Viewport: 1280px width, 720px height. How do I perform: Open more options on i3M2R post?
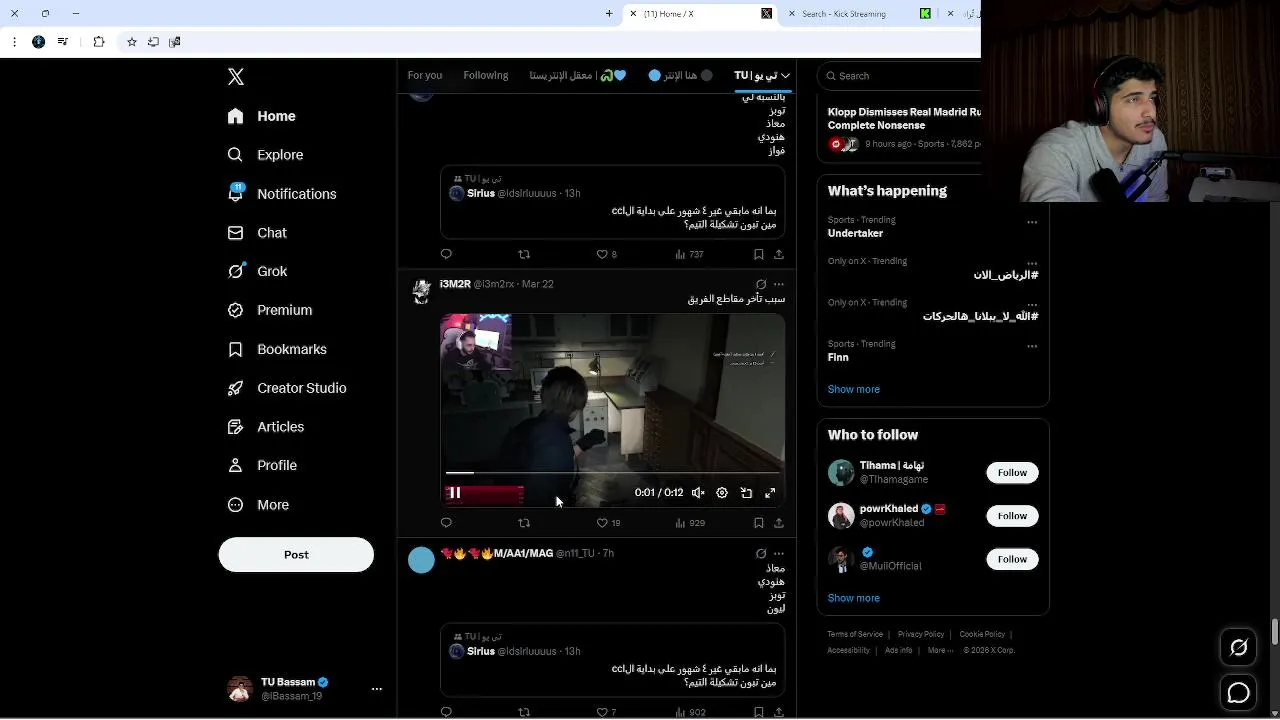(779, 284)
